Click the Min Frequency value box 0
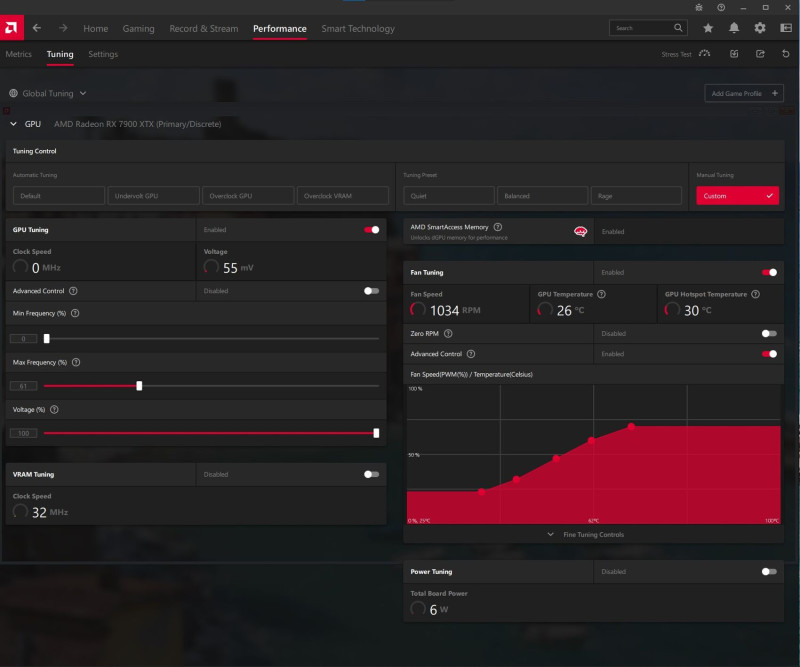800x667 pixels. (23, 339)
